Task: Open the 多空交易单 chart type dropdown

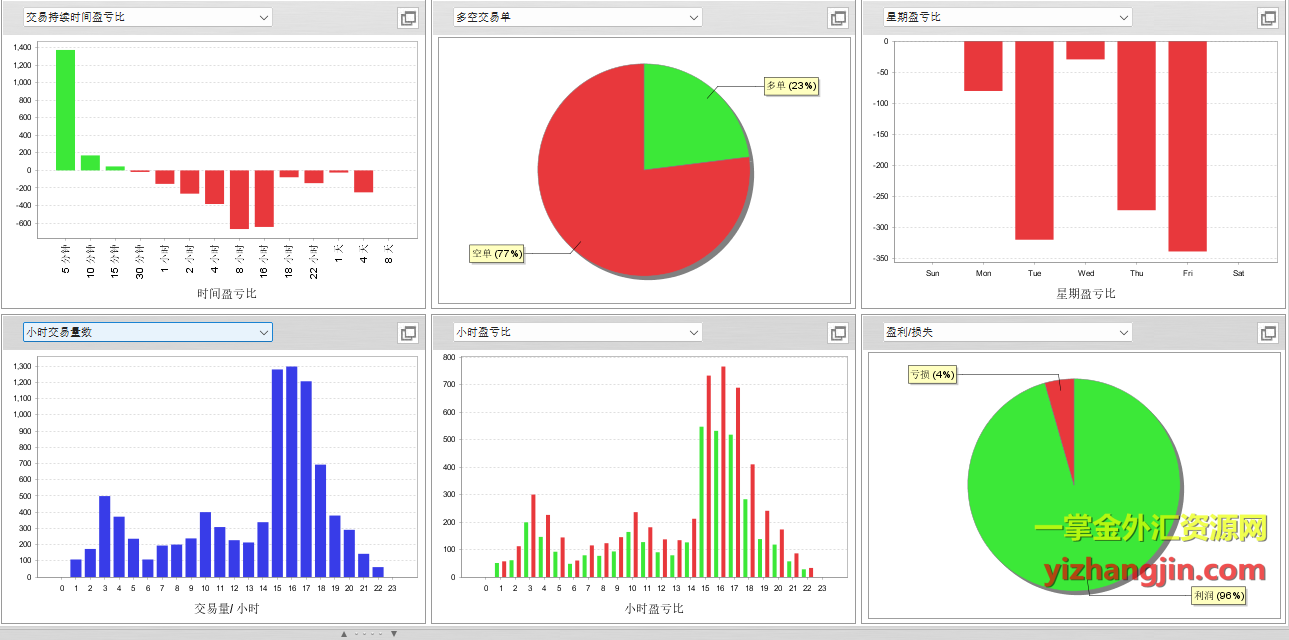Action: pyautogui.click(x=694, y=17)
